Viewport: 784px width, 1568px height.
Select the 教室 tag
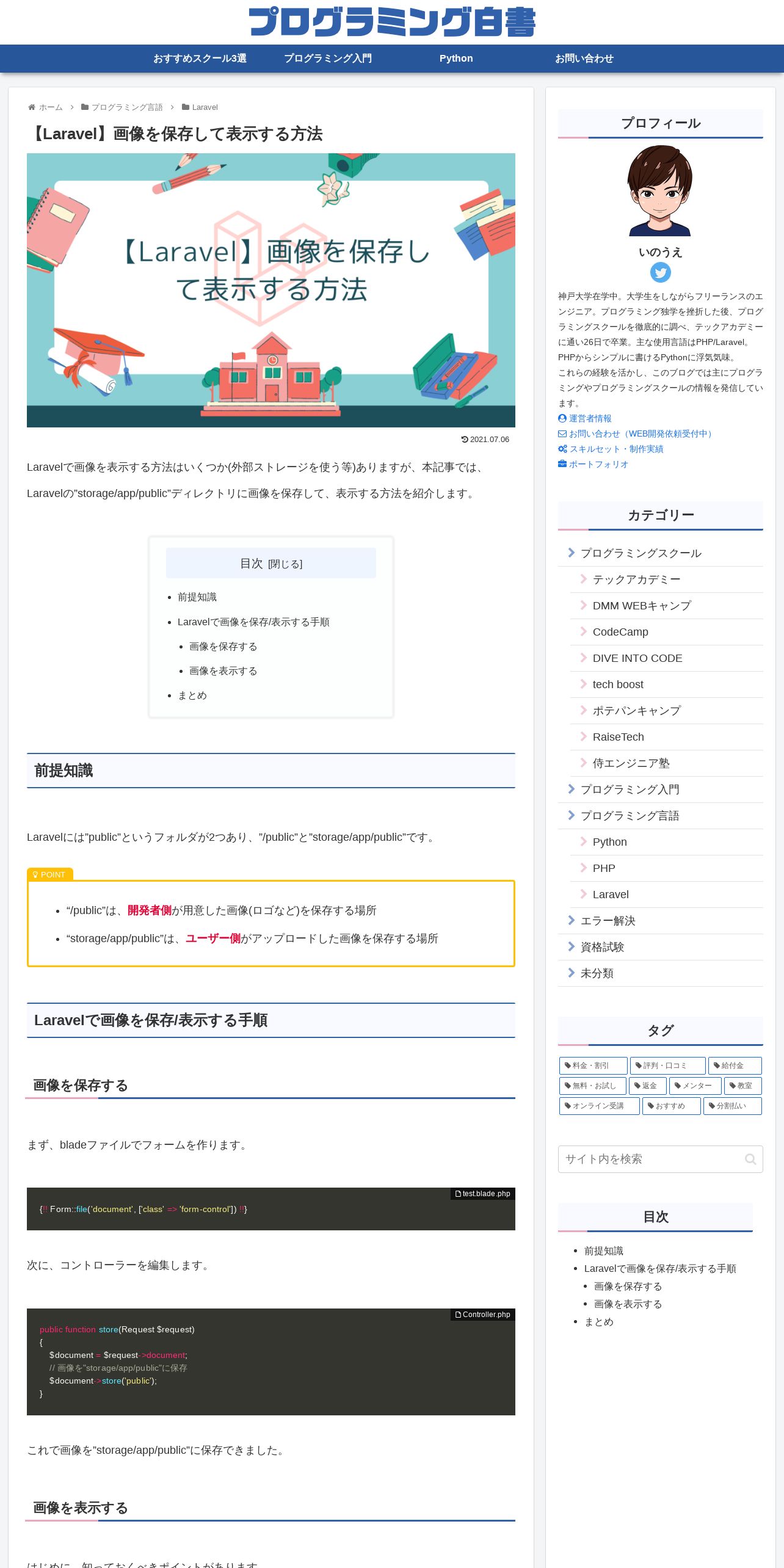[x=742, y=1086]
